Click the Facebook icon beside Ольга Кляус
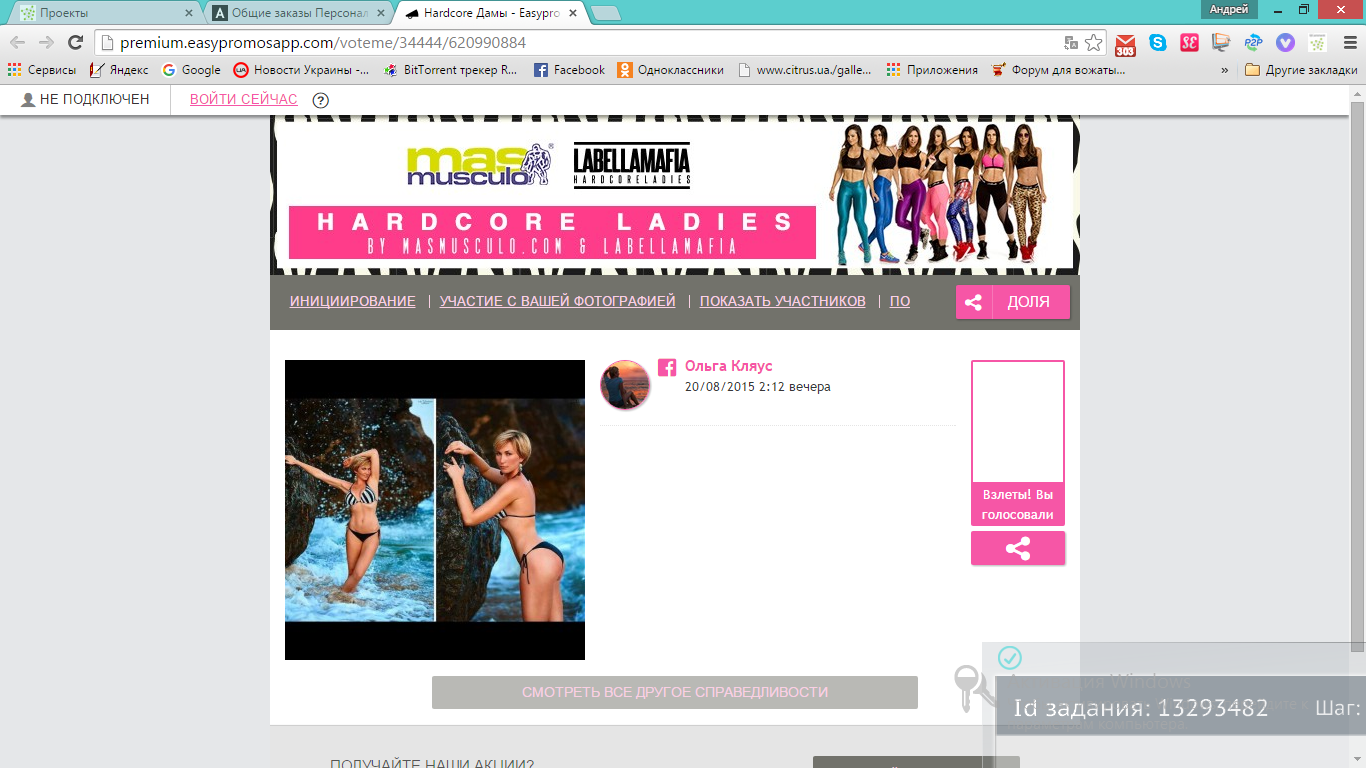This screenshot has width=1366, height=768. (667, 367)
